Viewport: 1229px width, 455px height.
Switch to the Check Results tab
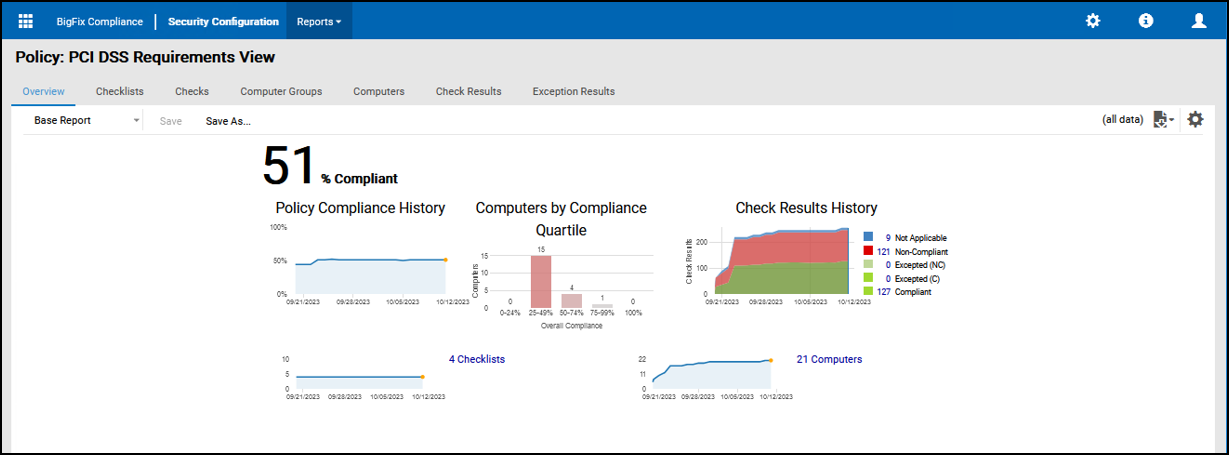pyautogui.click(x=468, y=91)
